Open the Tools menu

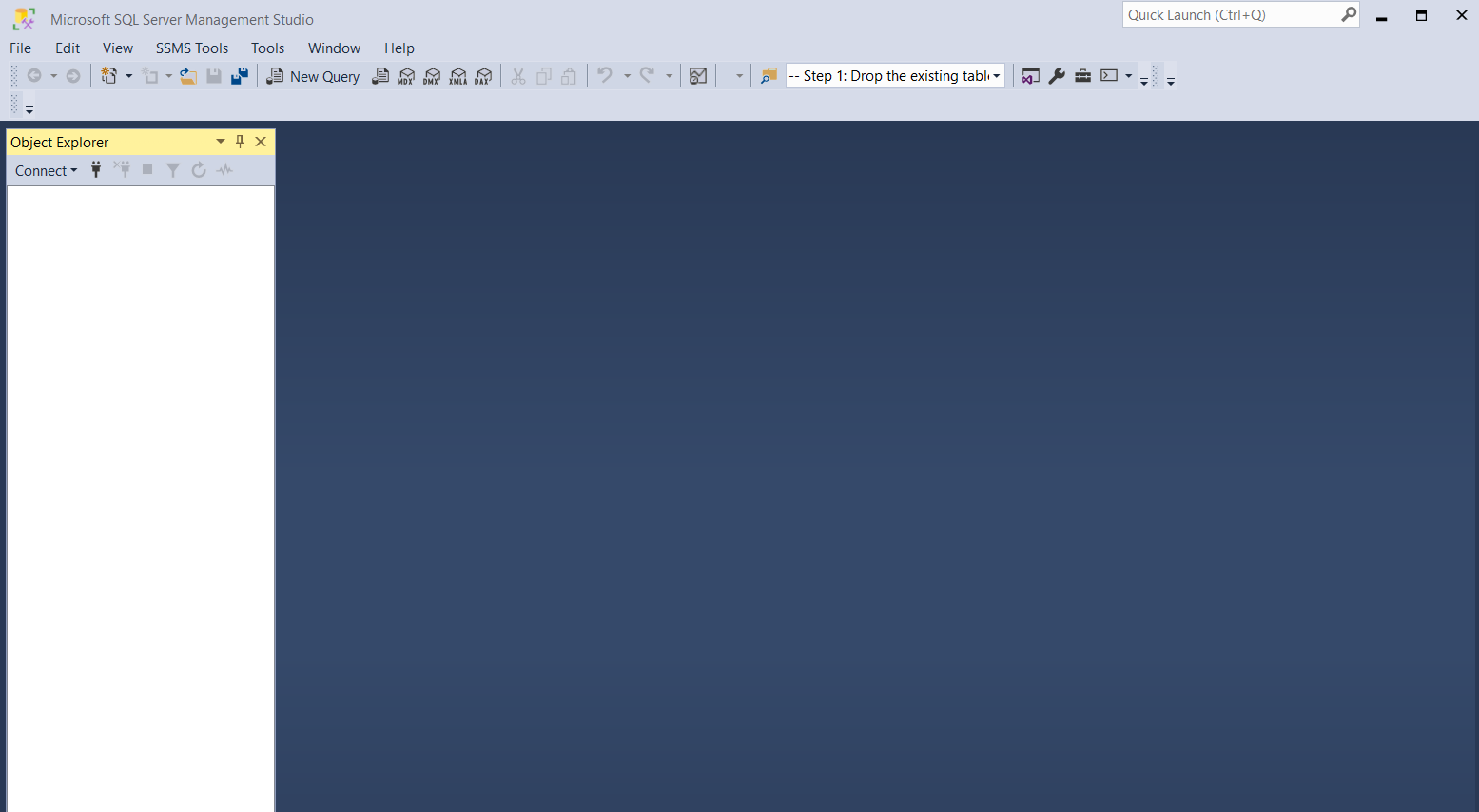tap(268, 48)
